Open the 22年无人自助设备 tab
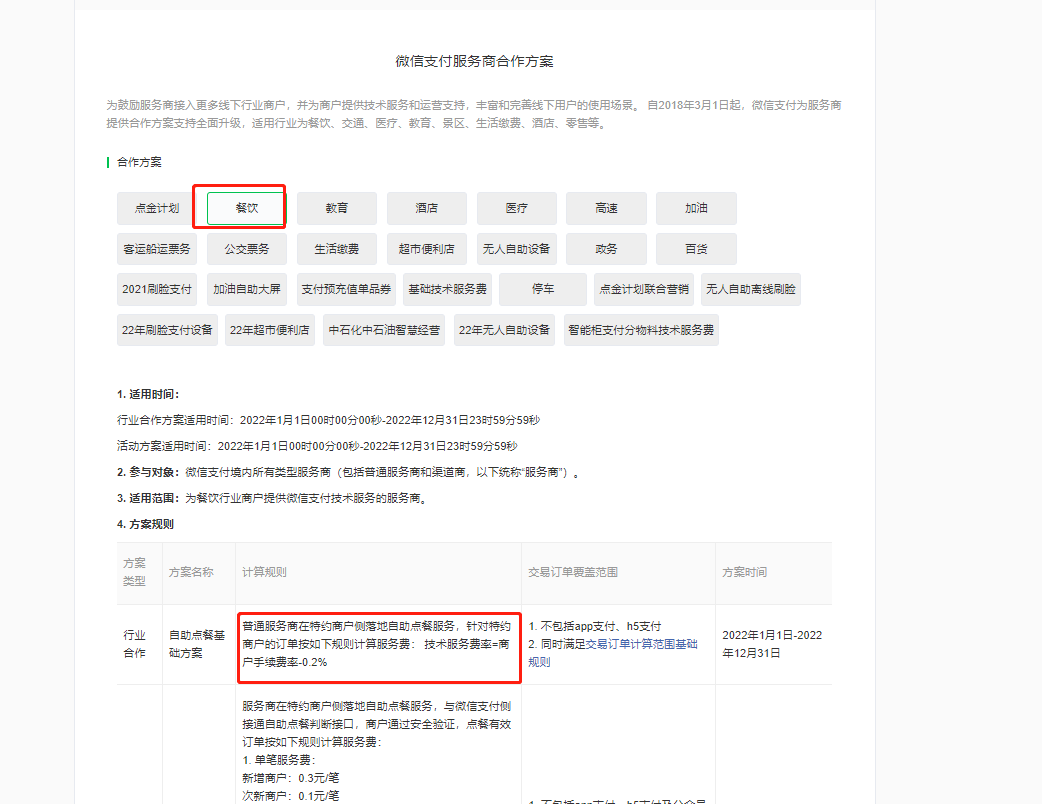1042x804 pixels. coord(504,330)
